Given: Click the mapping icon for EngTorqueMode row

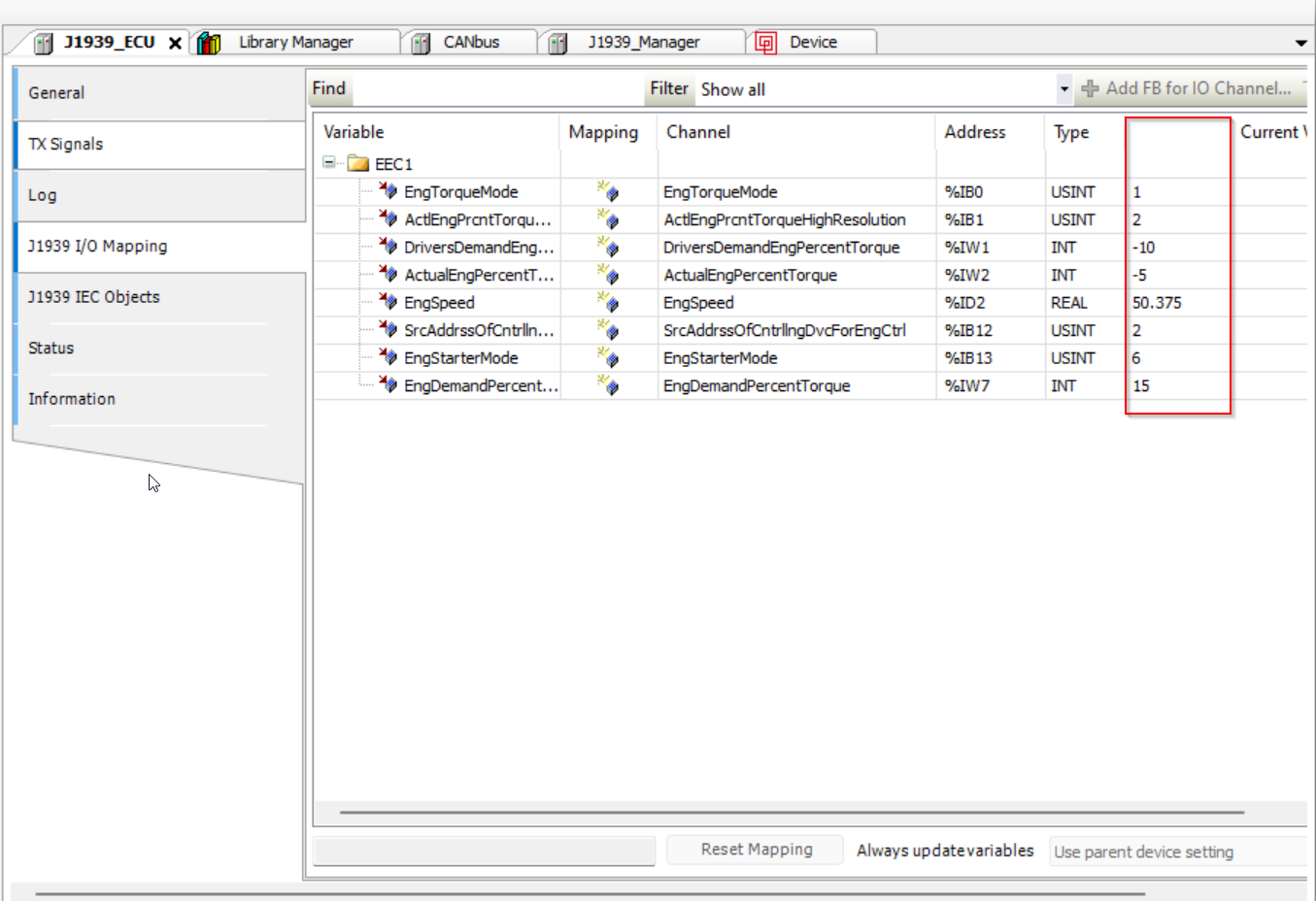Looking at the screenshot, I should point(608,191).
